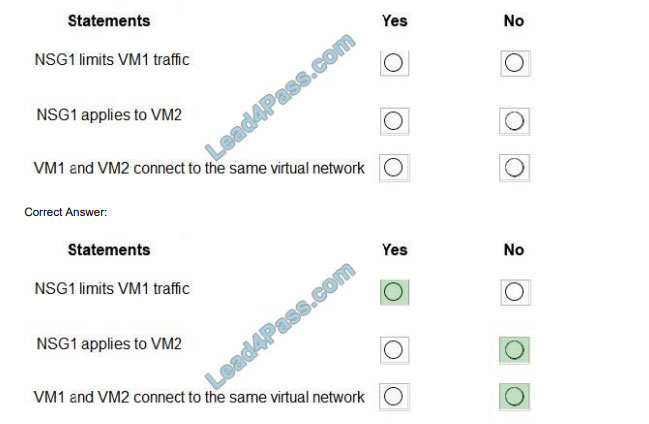The image size is (649, 424).
Task: Select No for NSG1 limits VM1 traffic in question area
Action: [514, 63]
